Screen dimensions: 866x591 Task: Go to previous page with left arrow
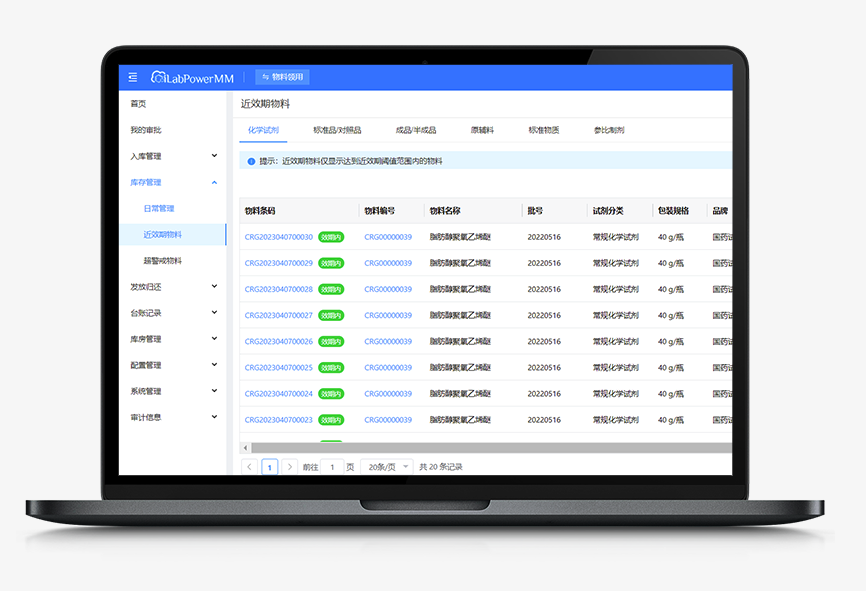(249, 467)
